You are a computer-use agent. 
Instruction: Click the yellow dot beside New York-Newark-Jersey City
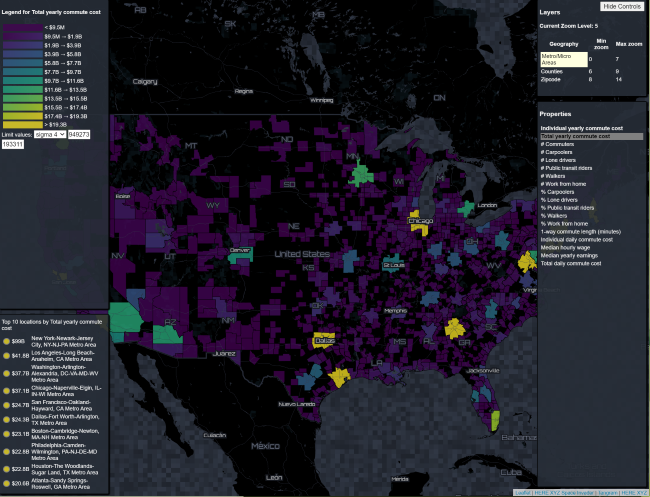[6, 342]
